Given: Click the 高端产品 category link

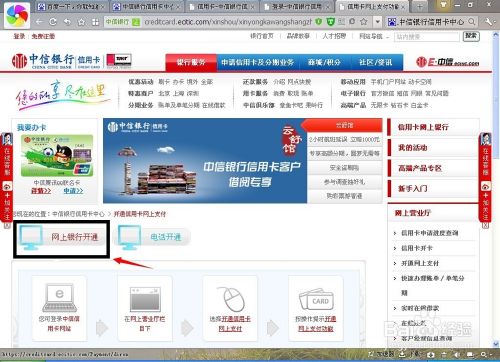Looking at the screenshot, I should [x=353, y=105].
